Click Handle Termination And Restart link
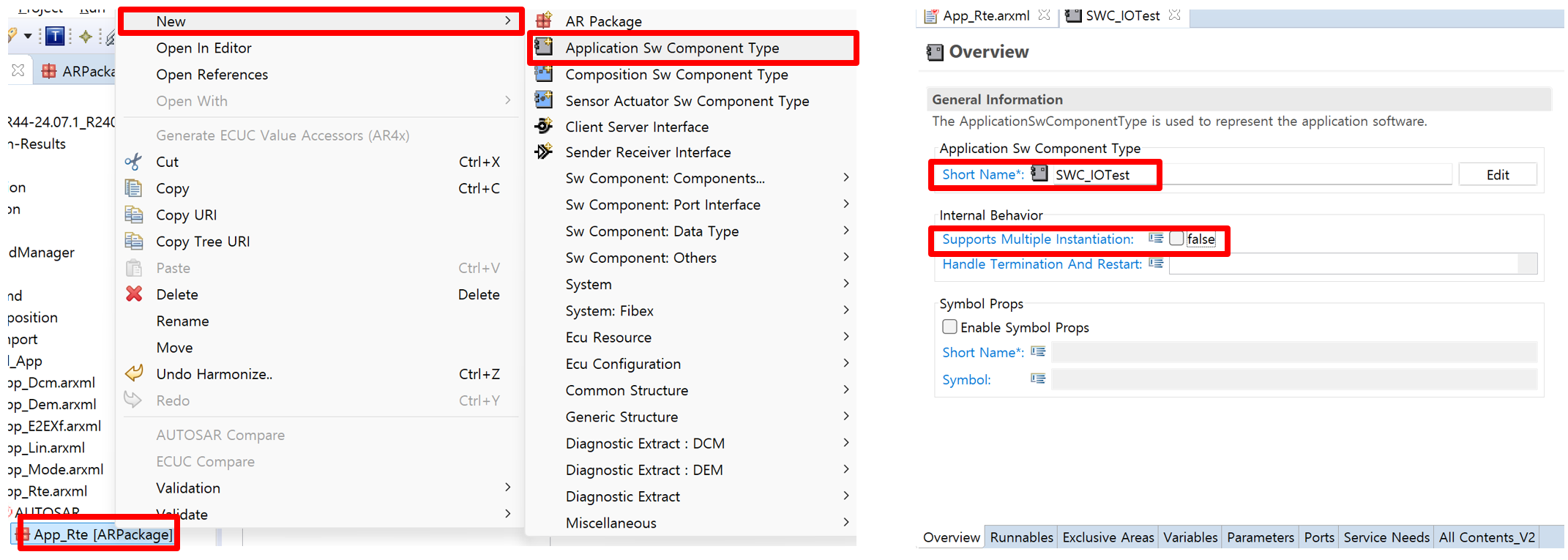The height and width of the screenshot is (560, 1568). (1042, 264)
